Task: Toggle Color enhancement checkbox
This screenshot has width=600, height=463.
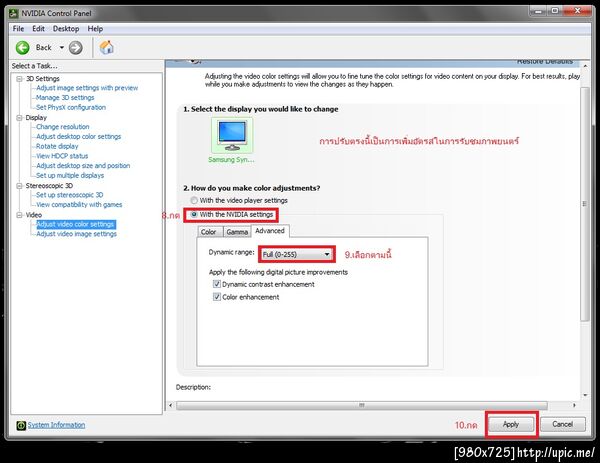Action: [x=217, y=297]
